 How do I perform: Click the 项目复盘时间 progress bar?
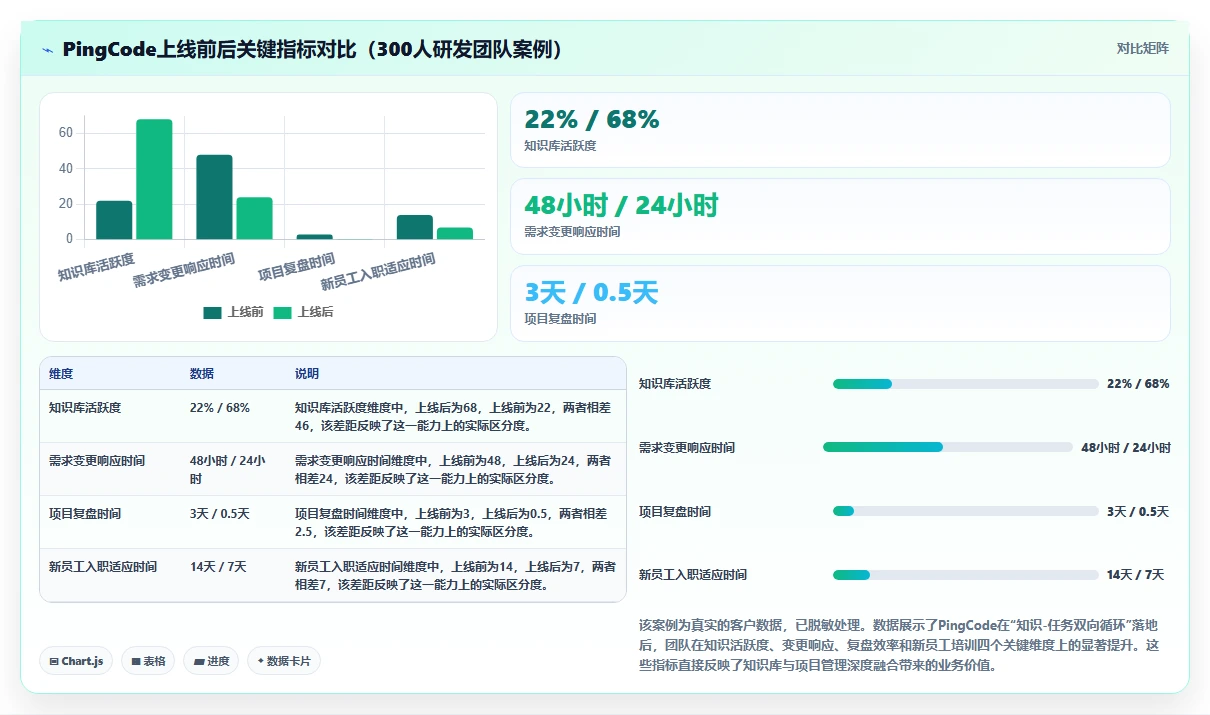click(x=966, y=511)
